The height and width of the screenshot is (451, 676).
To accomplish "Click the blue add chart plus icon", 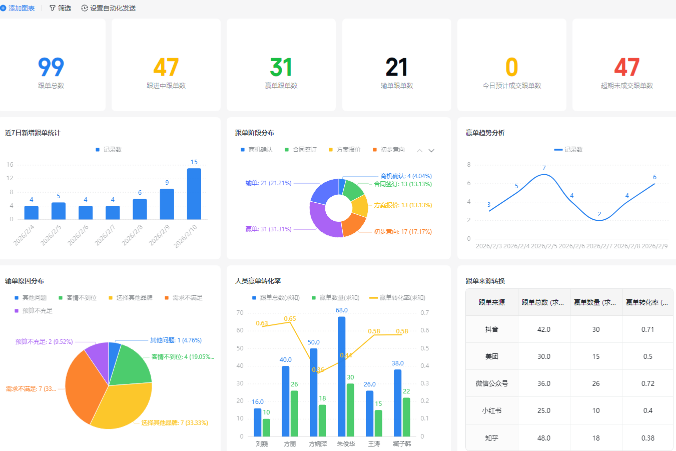I will coord(3,8).
